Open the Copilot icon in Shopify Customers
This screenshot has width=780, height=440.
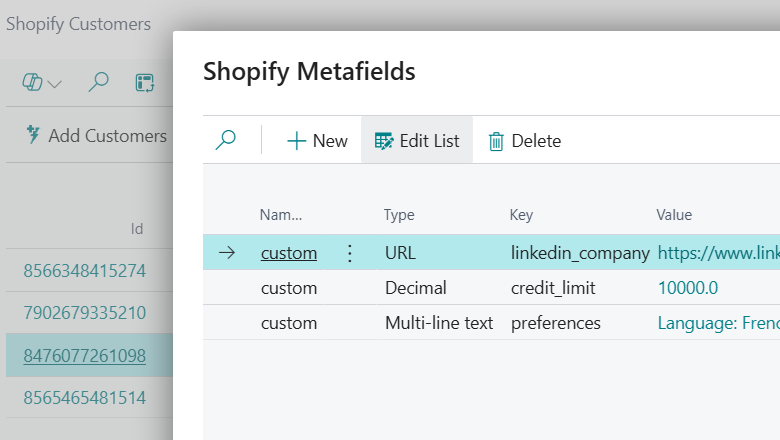[32, 82]
